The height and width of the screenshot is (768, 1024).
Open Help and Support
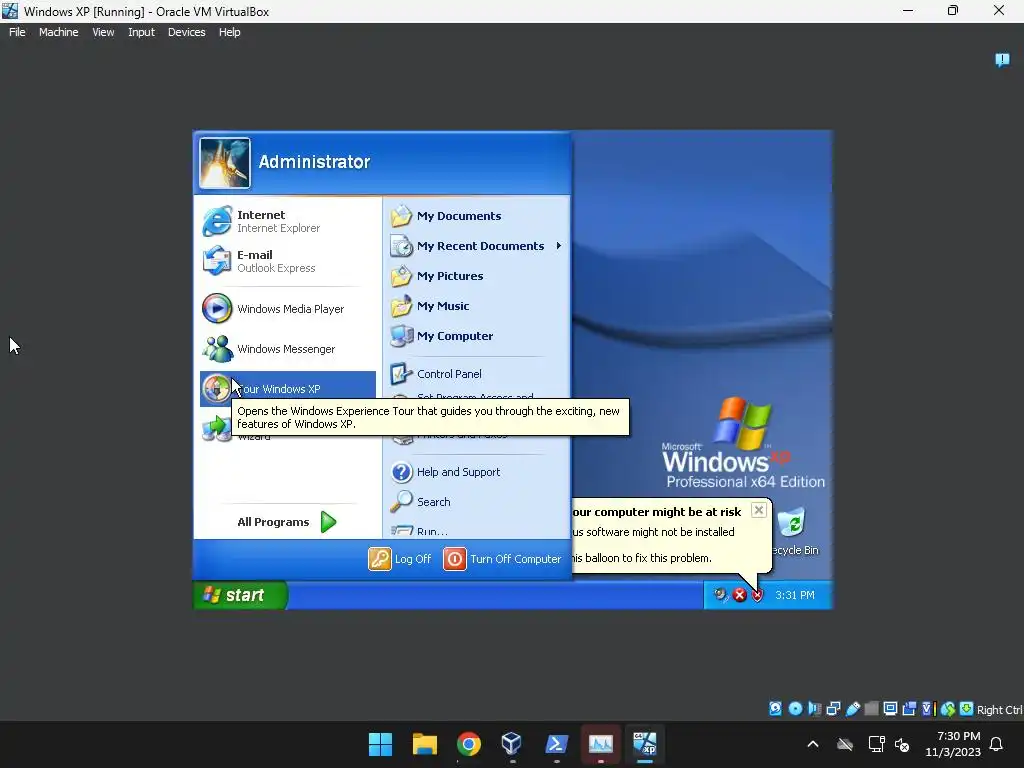[477, 472]
